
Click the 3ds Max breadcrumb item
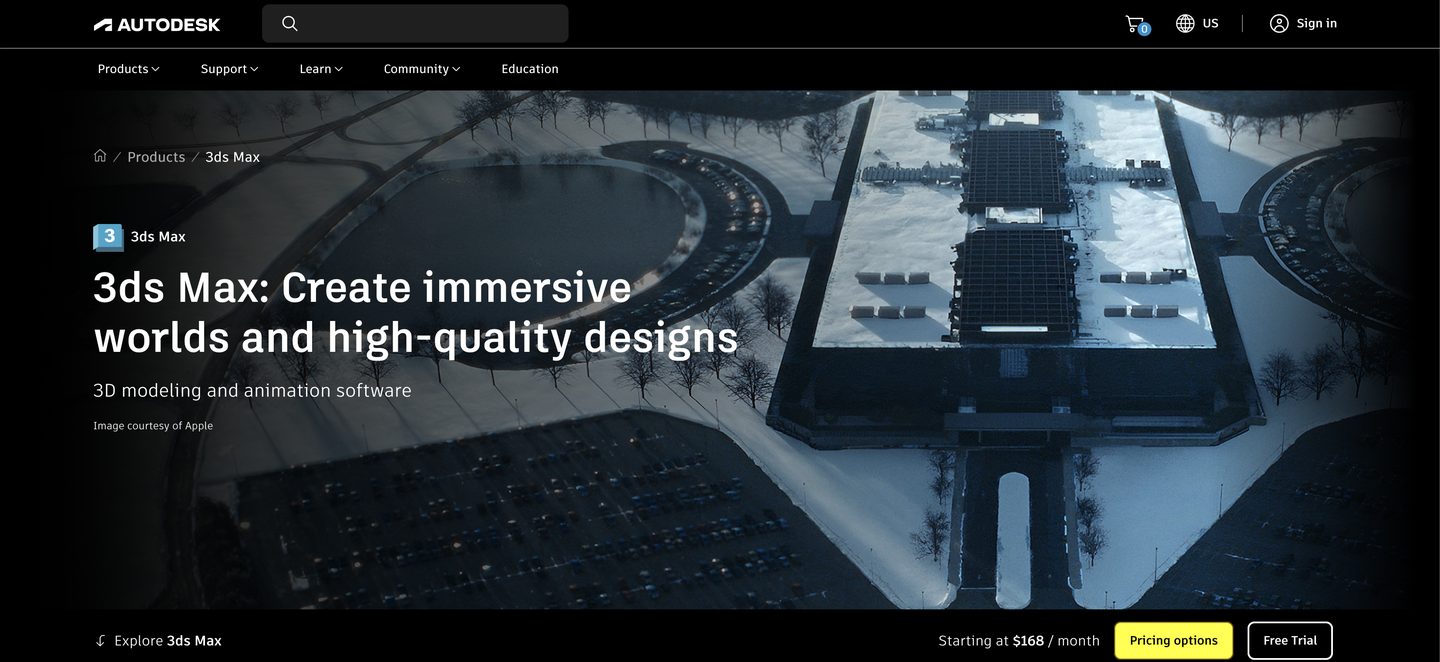point(232,157)
